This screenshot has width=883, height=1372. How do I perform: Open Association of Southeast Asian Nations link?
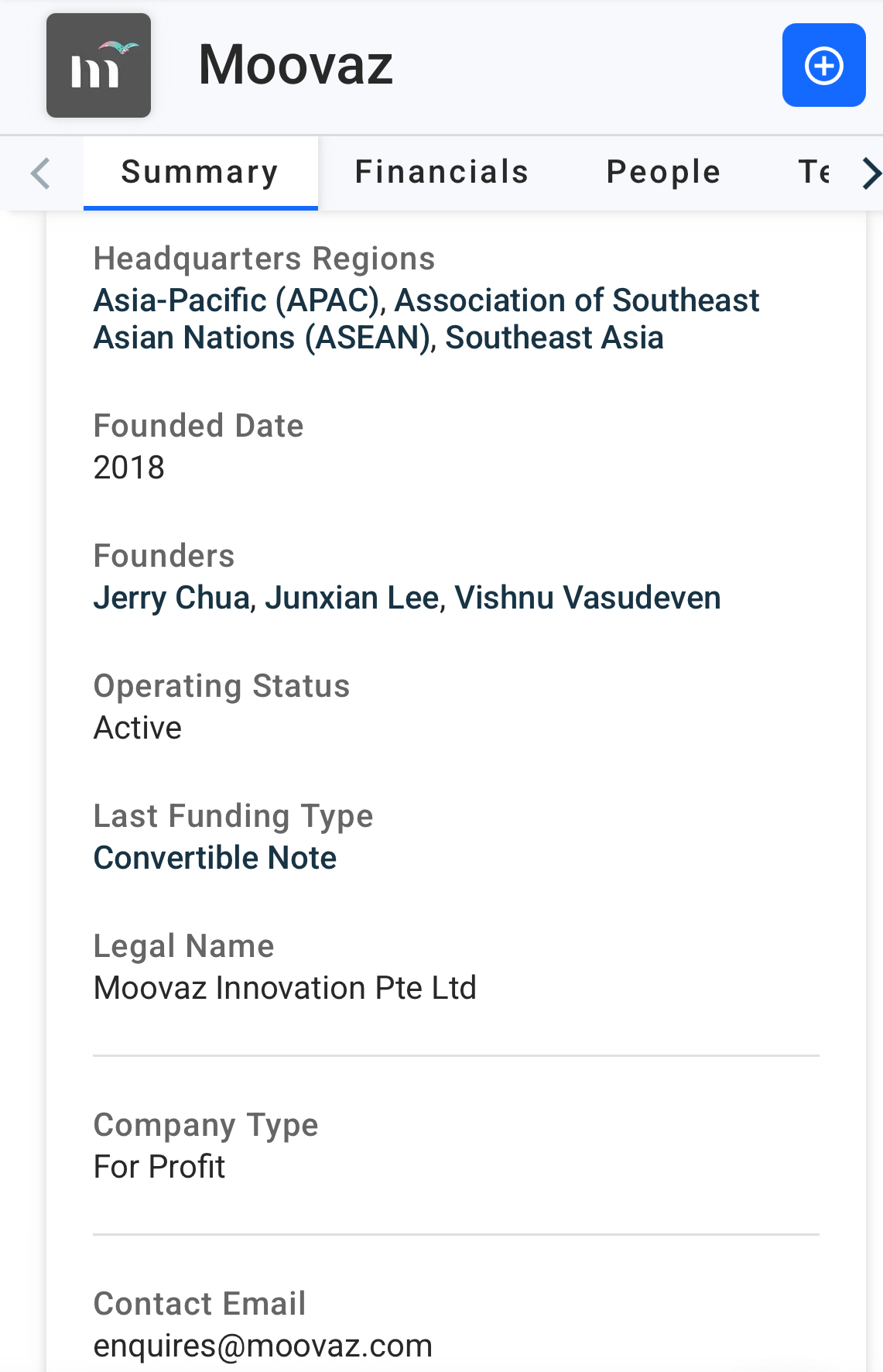pos(426,319)
